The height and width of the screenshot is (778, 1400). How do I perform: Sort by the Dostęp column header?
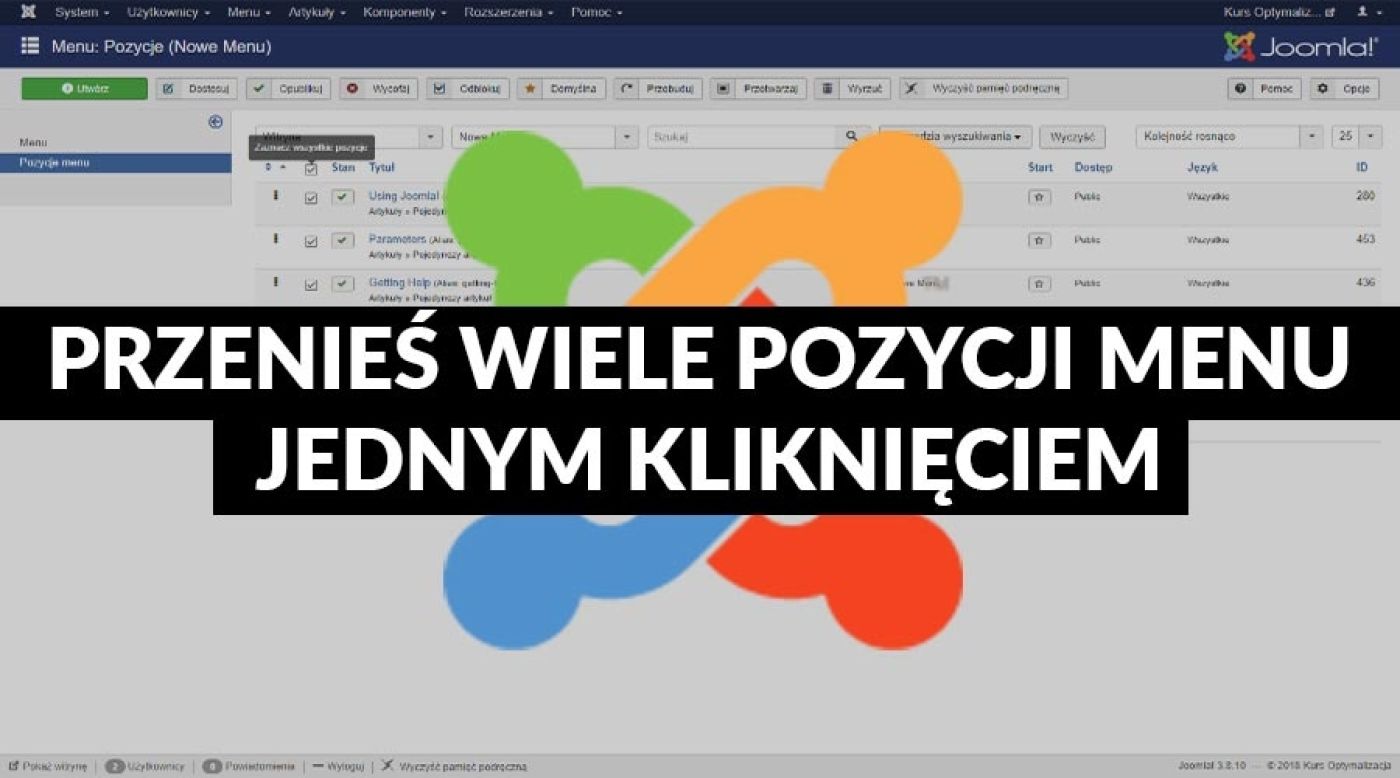point(1093,168)
